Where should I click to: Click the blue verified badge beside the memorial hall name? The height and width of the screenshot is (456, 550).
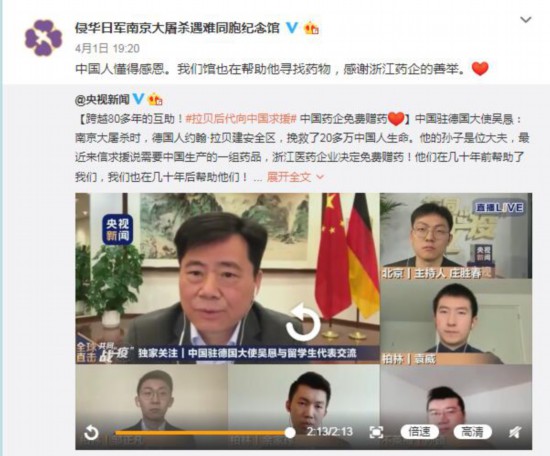tap(292, 27)
